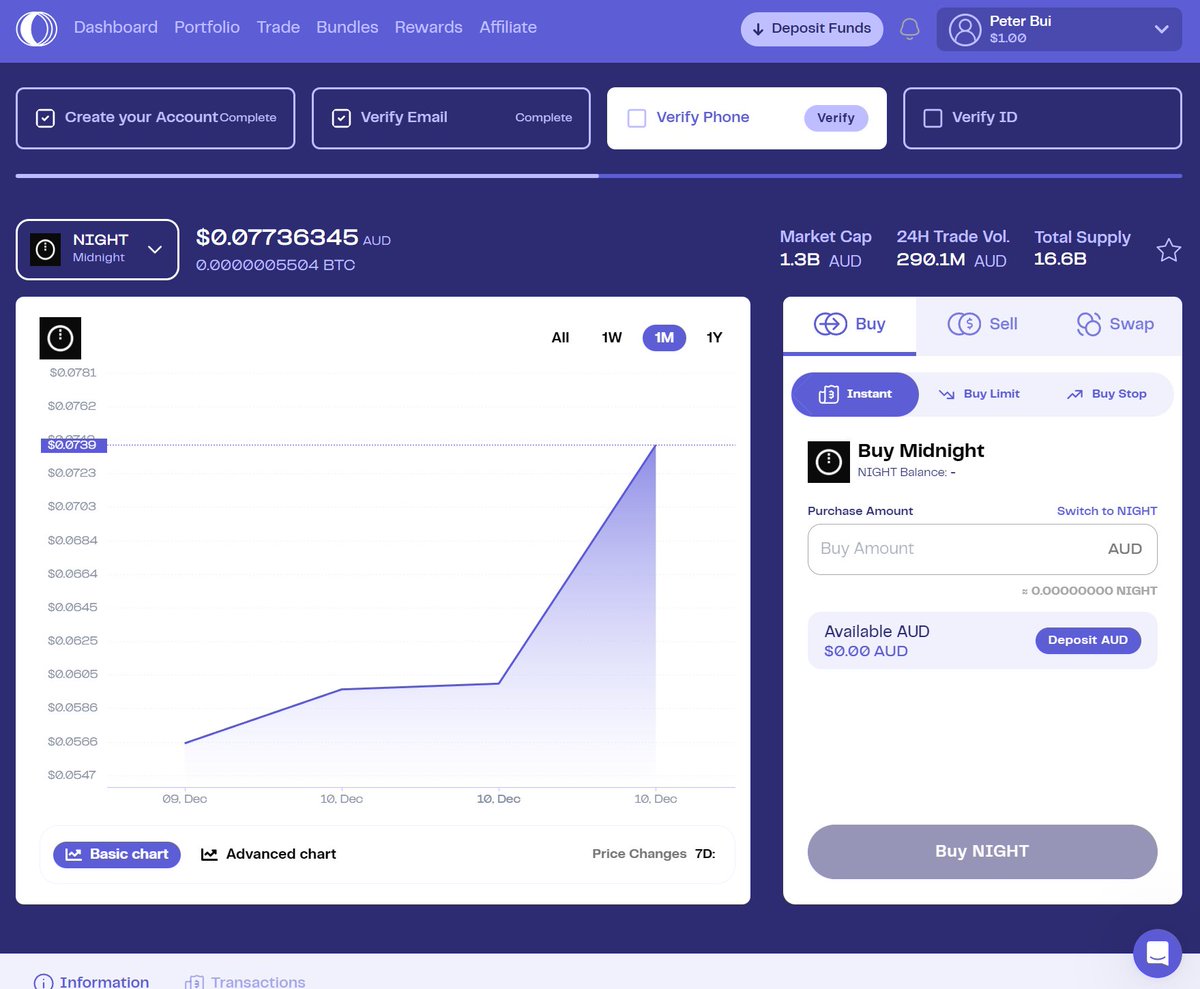This screenshot has width=1200, height=989.
Task: Click the Total Supply 16.6B value
Action: click(x=1060, y=260)
